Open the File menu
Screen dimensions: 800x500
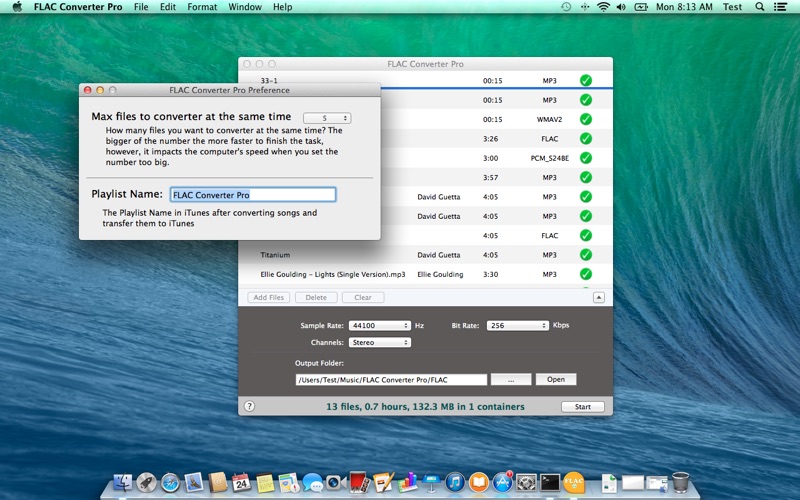141,7
